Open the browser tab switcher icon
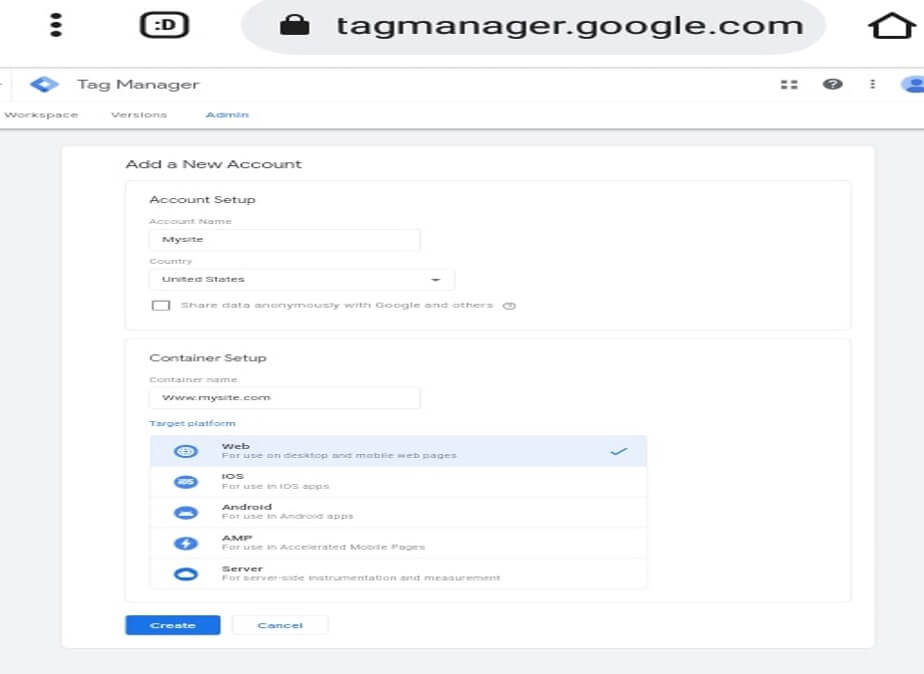 pos(164,26)
